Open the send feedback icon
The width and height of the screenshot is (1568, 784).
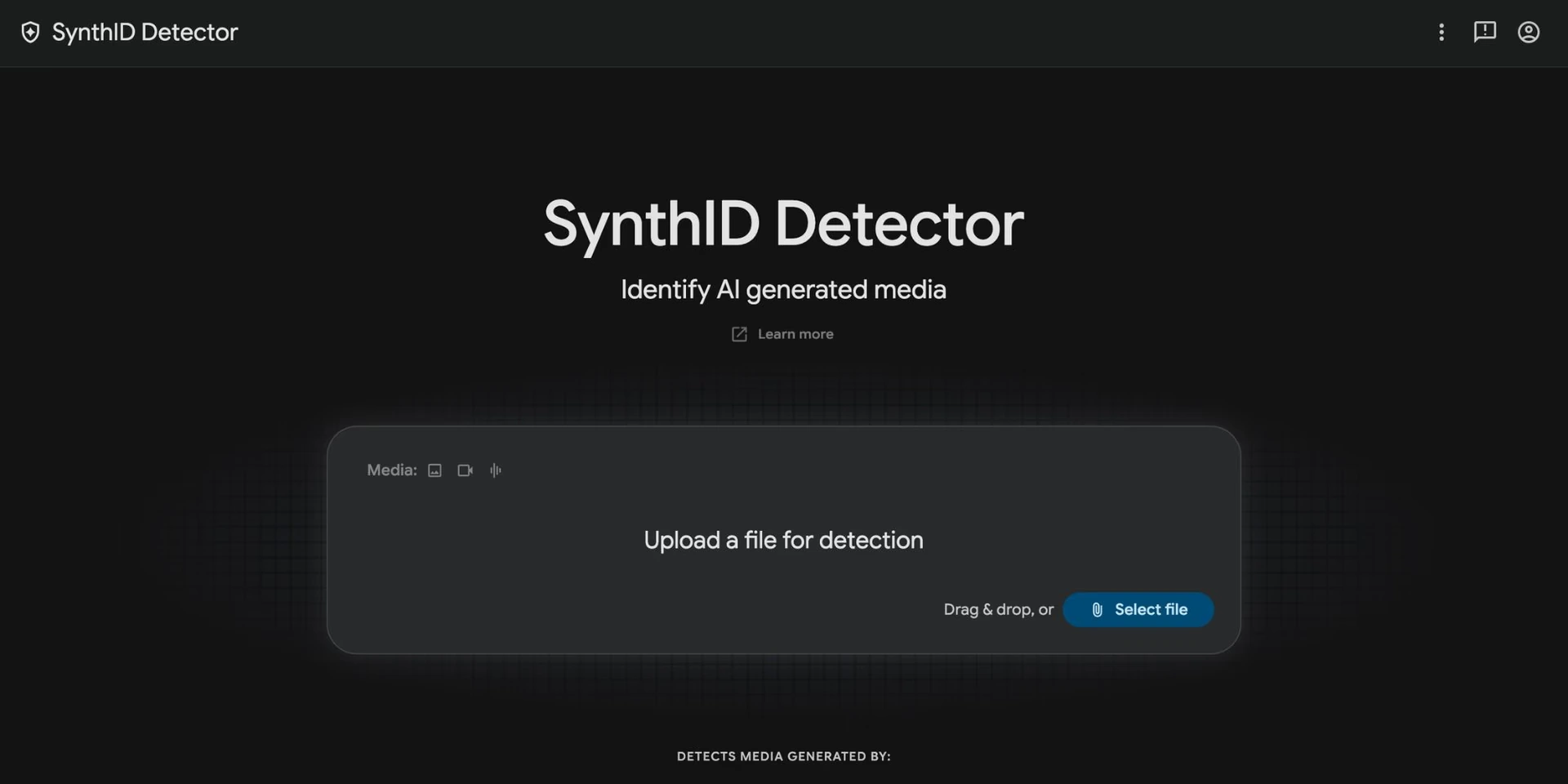1485,32
